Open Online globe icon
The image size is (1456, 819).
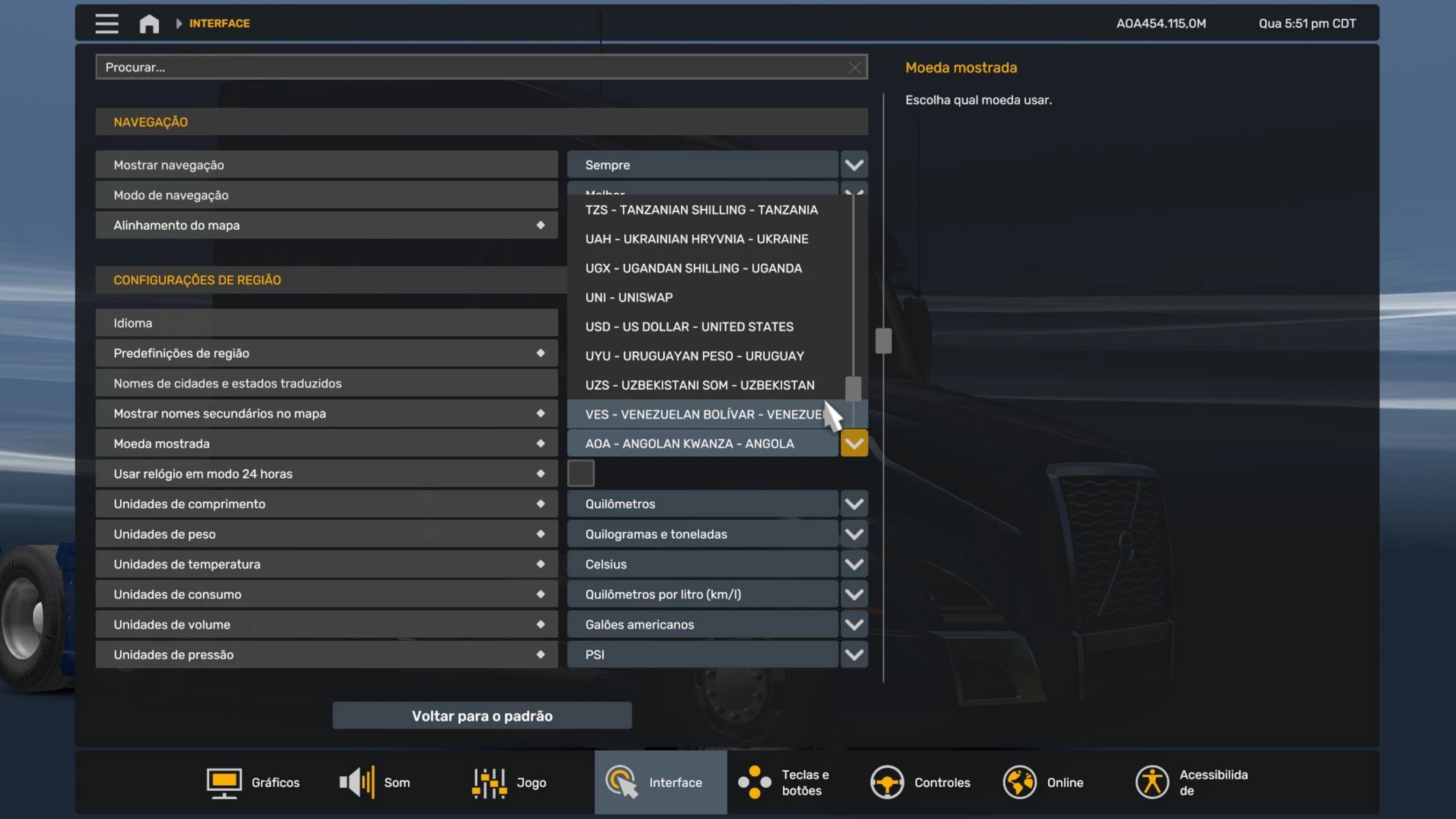click(1019, 782)
